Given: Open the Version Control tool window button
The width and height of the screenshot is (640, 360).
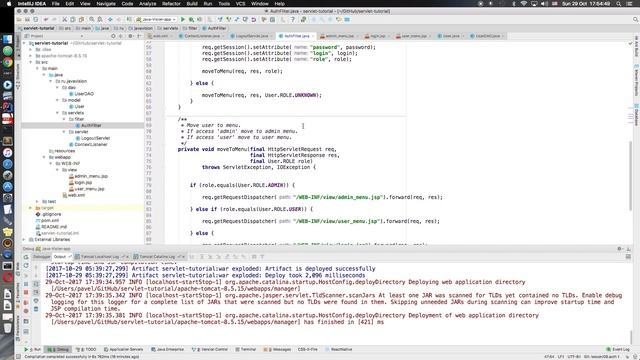Looking at the screenshot, I should pos(210,349).
